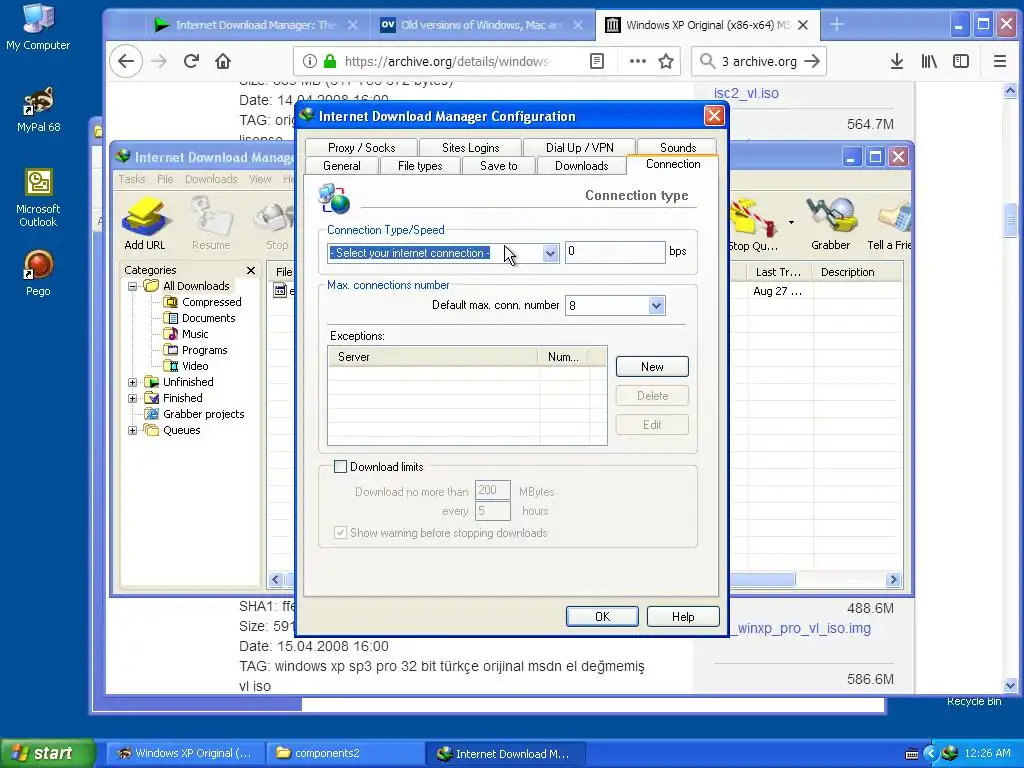
Task: Show site info icon in address bar
Action: [310, 61]
